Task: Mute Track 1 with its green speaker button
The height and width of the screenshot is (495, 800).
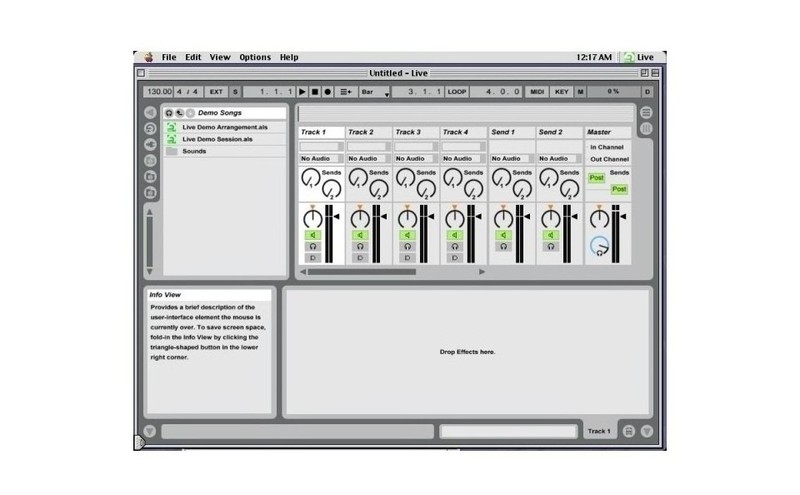Action: coord(313,235)
